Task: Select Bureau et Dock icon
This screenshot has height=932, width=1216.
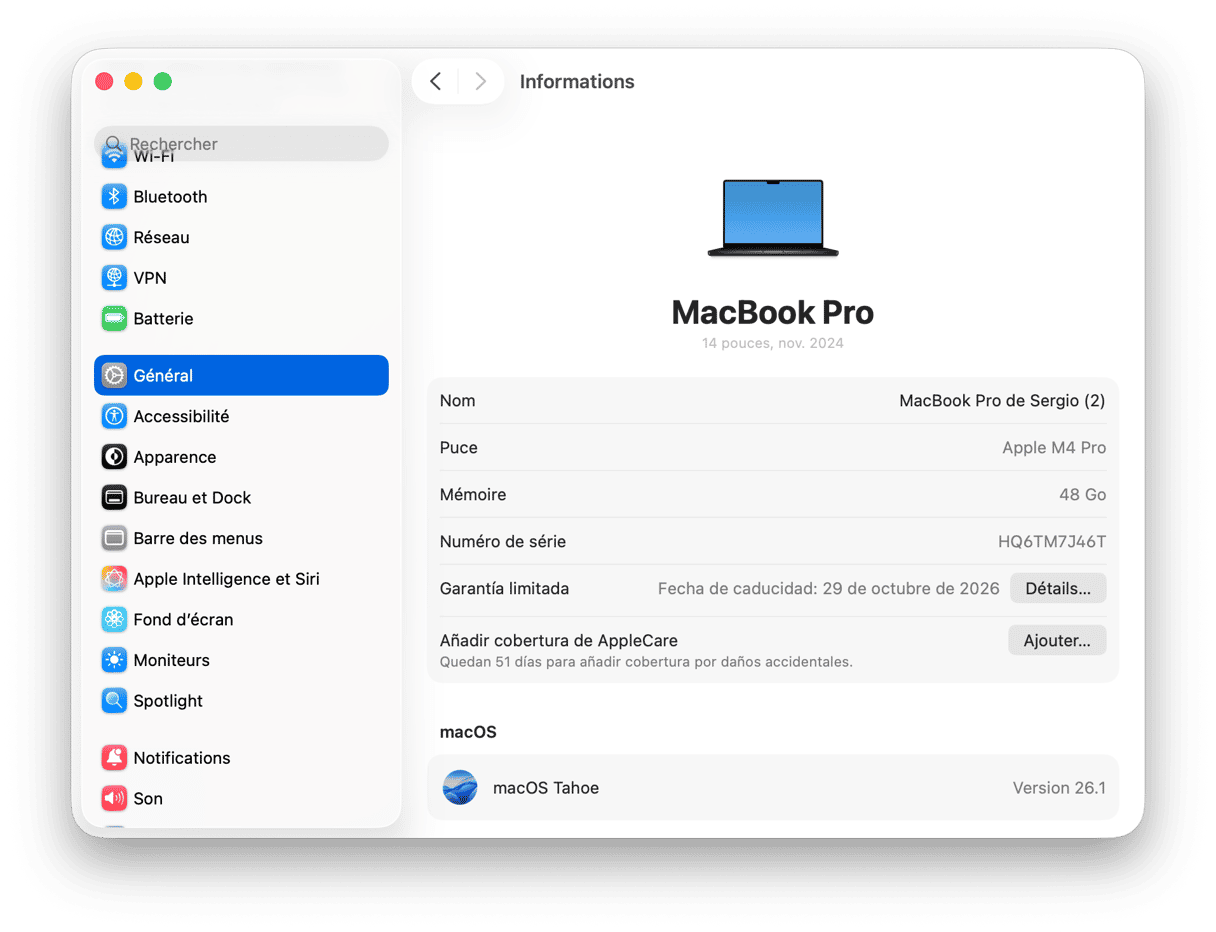Action: tap(114, 498)
